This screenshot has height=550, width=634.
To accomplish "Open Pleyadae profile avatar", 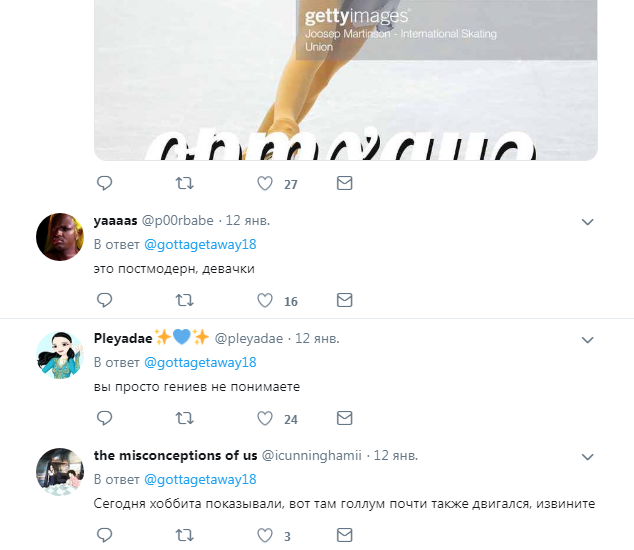I will coord(60,355).
